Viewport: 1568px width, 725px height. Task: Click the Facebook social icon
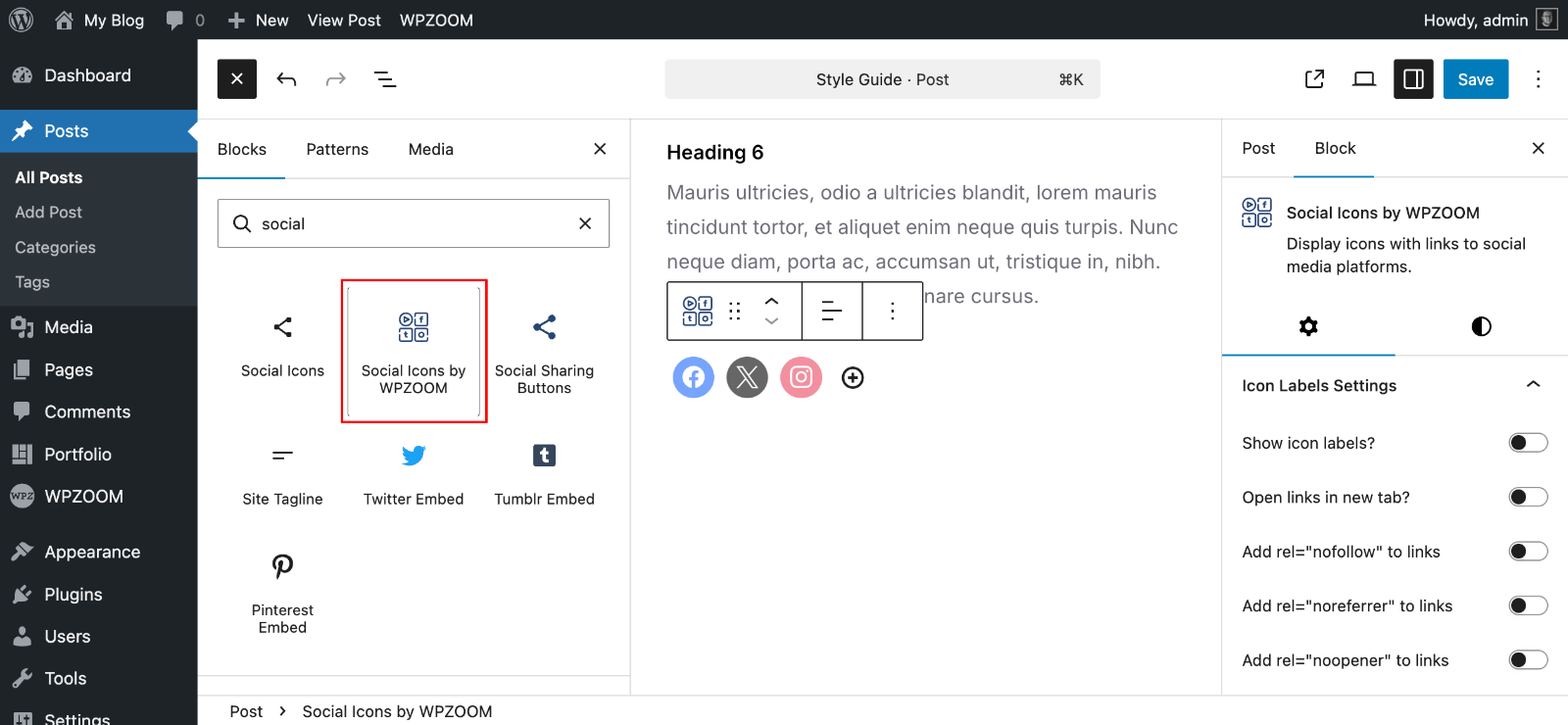(x=694, y=377)
